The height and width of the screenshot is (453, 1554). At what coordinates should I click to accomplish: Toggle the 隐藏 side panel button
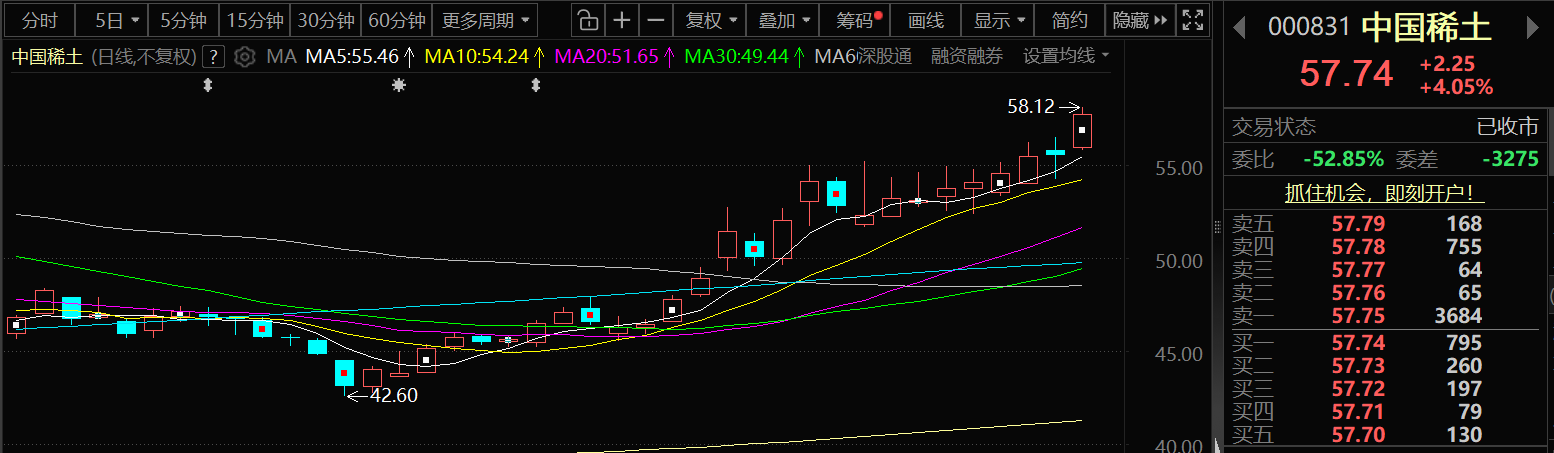(1140, 20)
